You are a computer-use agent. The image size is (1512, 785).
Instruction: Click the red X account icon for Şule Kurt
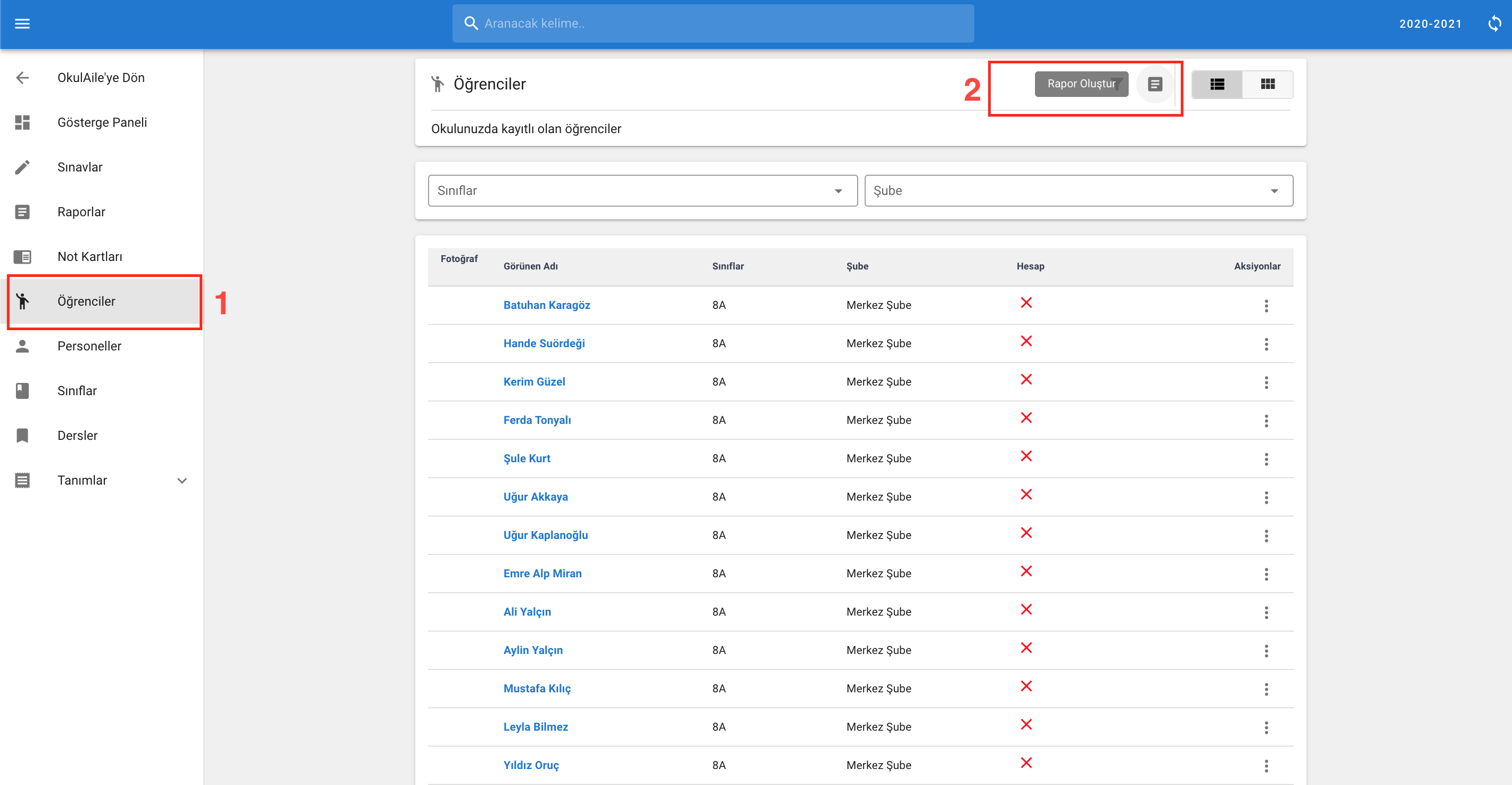[x=1026, y=456]
